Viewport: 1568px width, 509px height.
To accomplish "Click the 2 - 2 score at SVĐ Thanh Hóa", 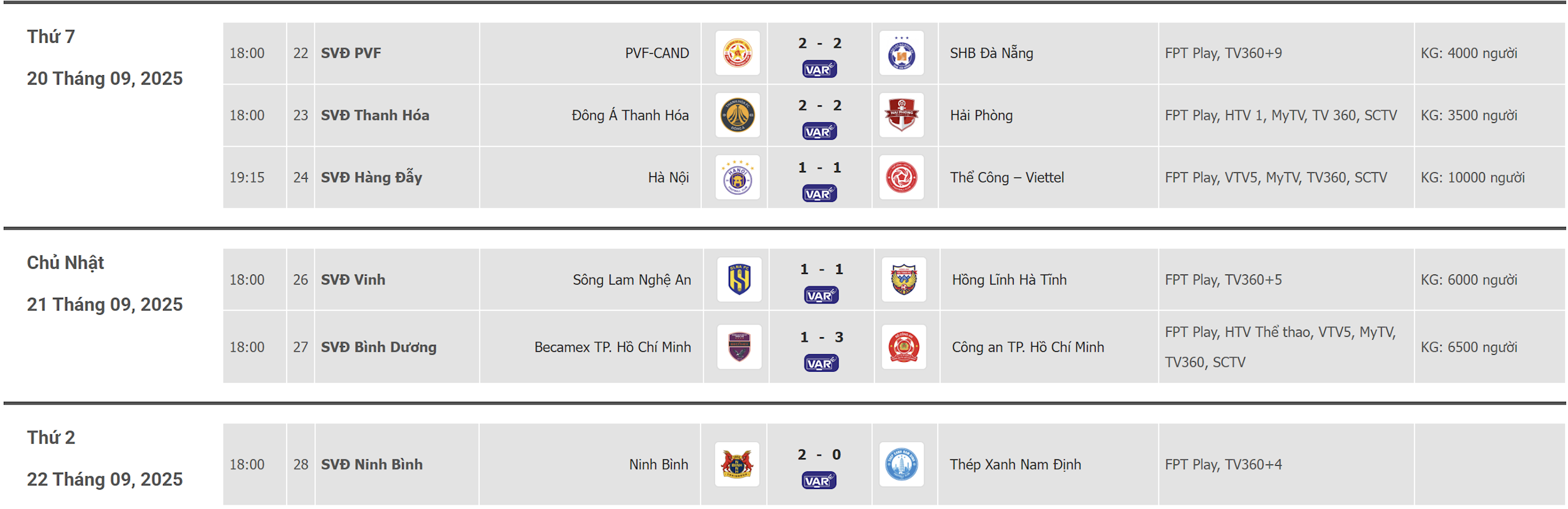I will click(x=820, y=105).
